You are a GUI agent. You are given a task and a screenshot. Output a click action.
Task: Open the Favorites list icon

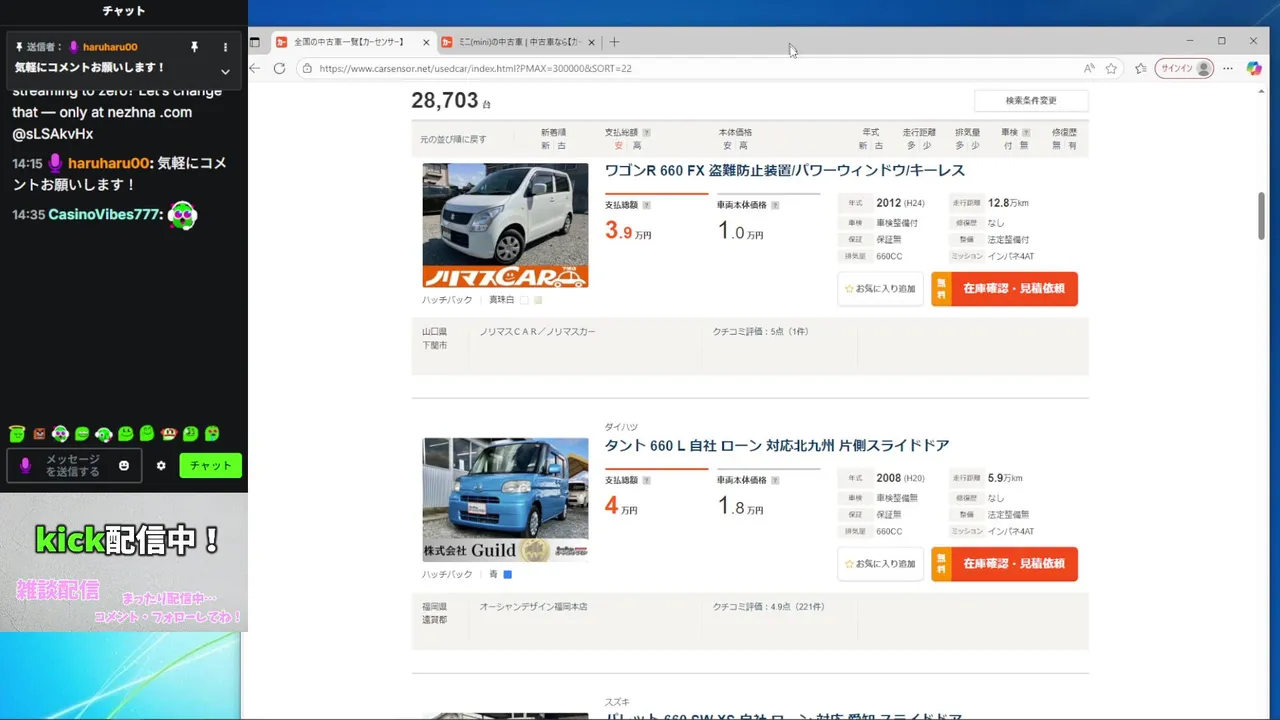[1141, 68]
